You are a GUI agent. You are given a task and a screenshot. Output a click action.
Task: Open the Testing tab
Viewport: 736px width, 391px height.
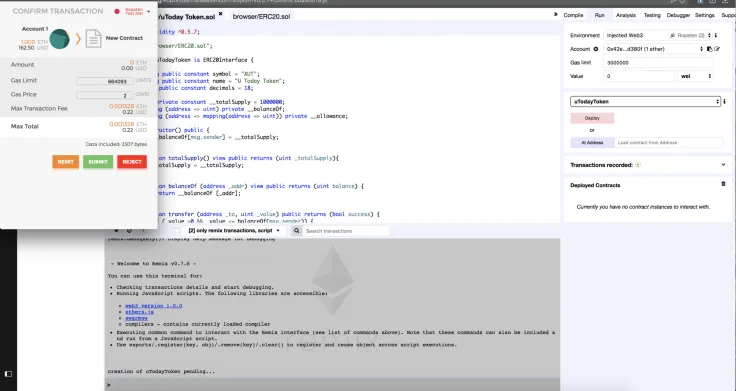[x=652, y=15]
